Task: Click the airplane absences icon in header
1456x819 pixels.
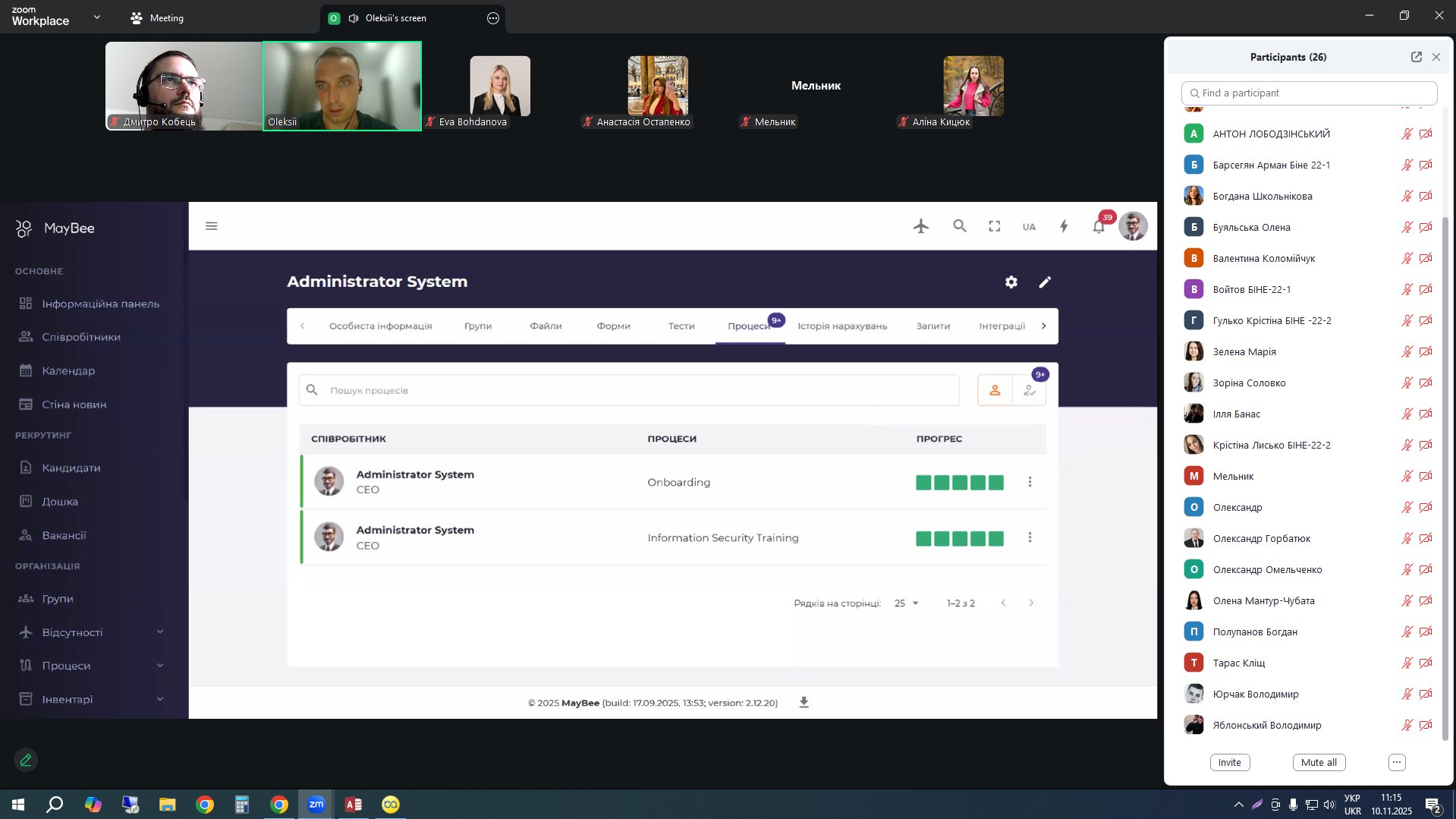Action: pos(921,226)
